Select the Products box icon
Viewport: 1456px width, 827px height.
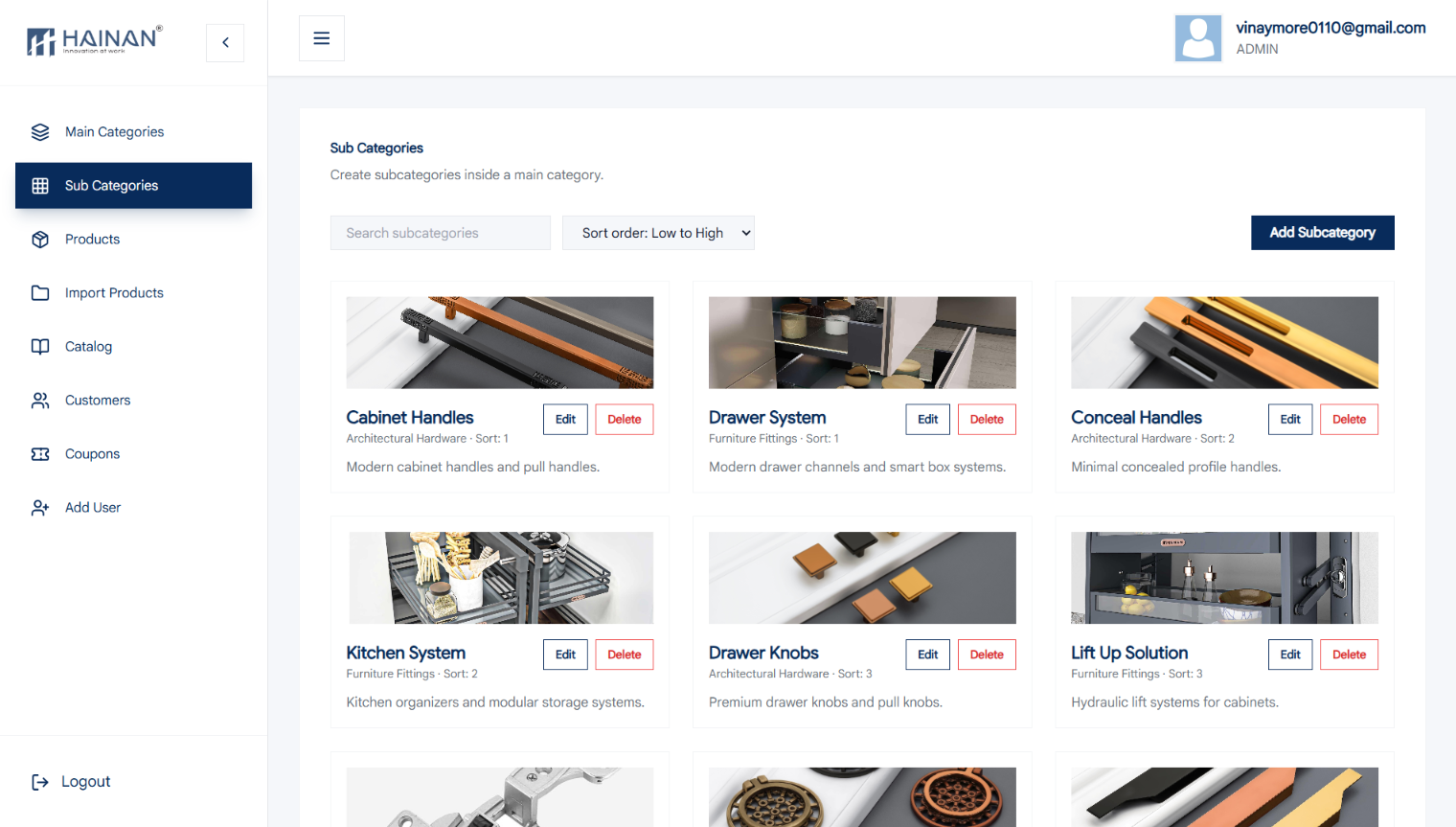pos(40,240)
